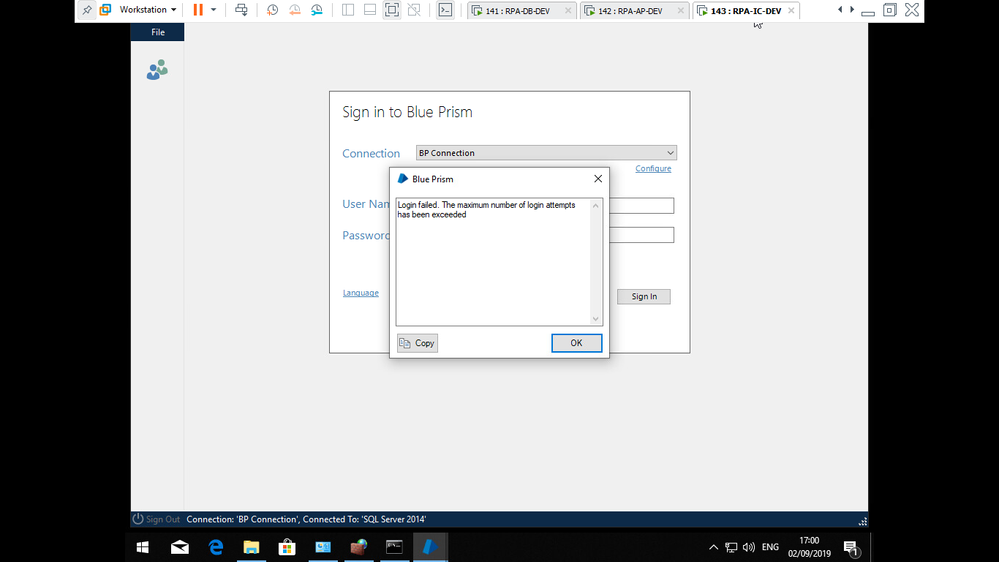Click Sign Out in the status bar
Screen dimensions: 999x562
click(156, 519)
